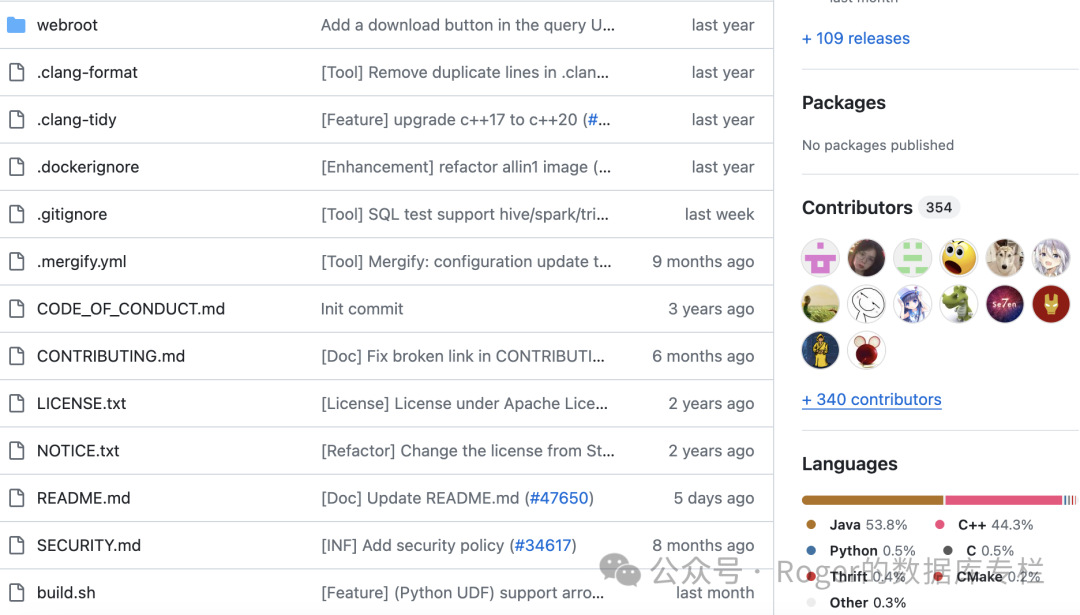Screen dimensions: 1080x615
Task: Open pull request #47650 link
Action: (x=559, y=498)
